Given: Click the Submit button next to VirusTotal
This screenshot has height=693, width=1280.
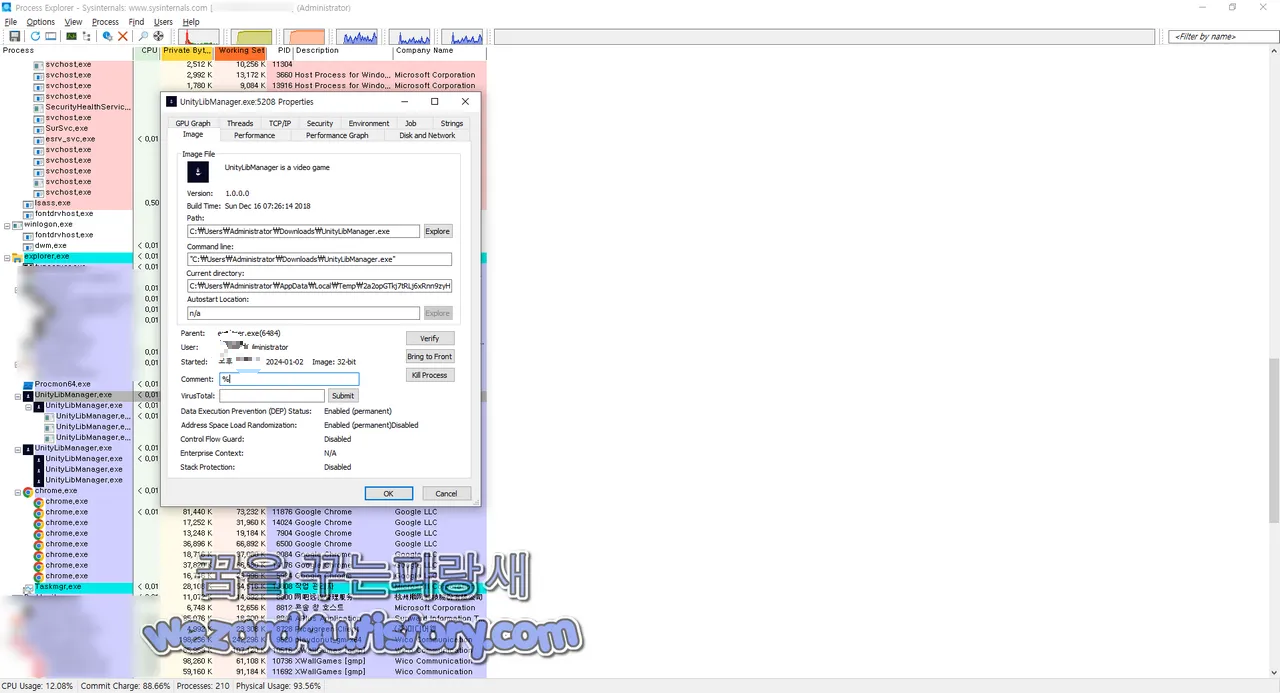Looking at the screenshot, I should coord(343,395).
